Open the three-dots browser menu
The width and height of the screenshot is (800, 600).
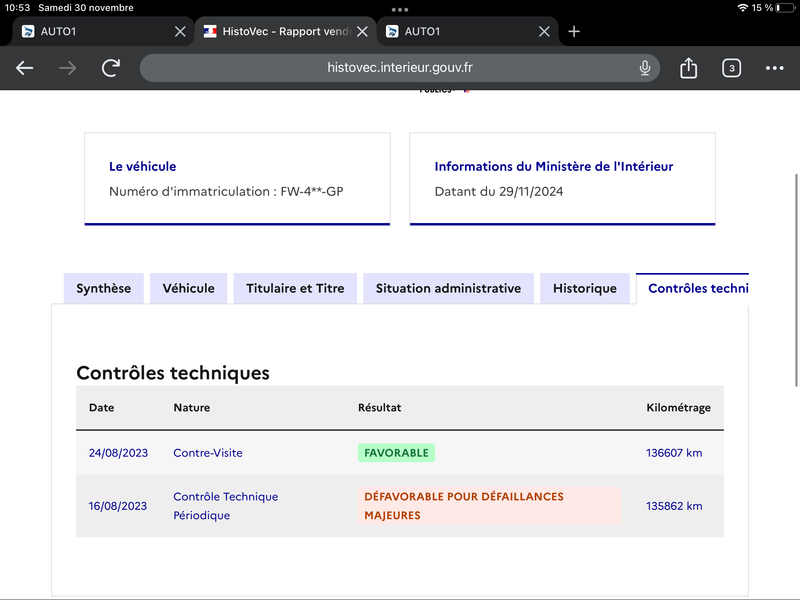774,68
